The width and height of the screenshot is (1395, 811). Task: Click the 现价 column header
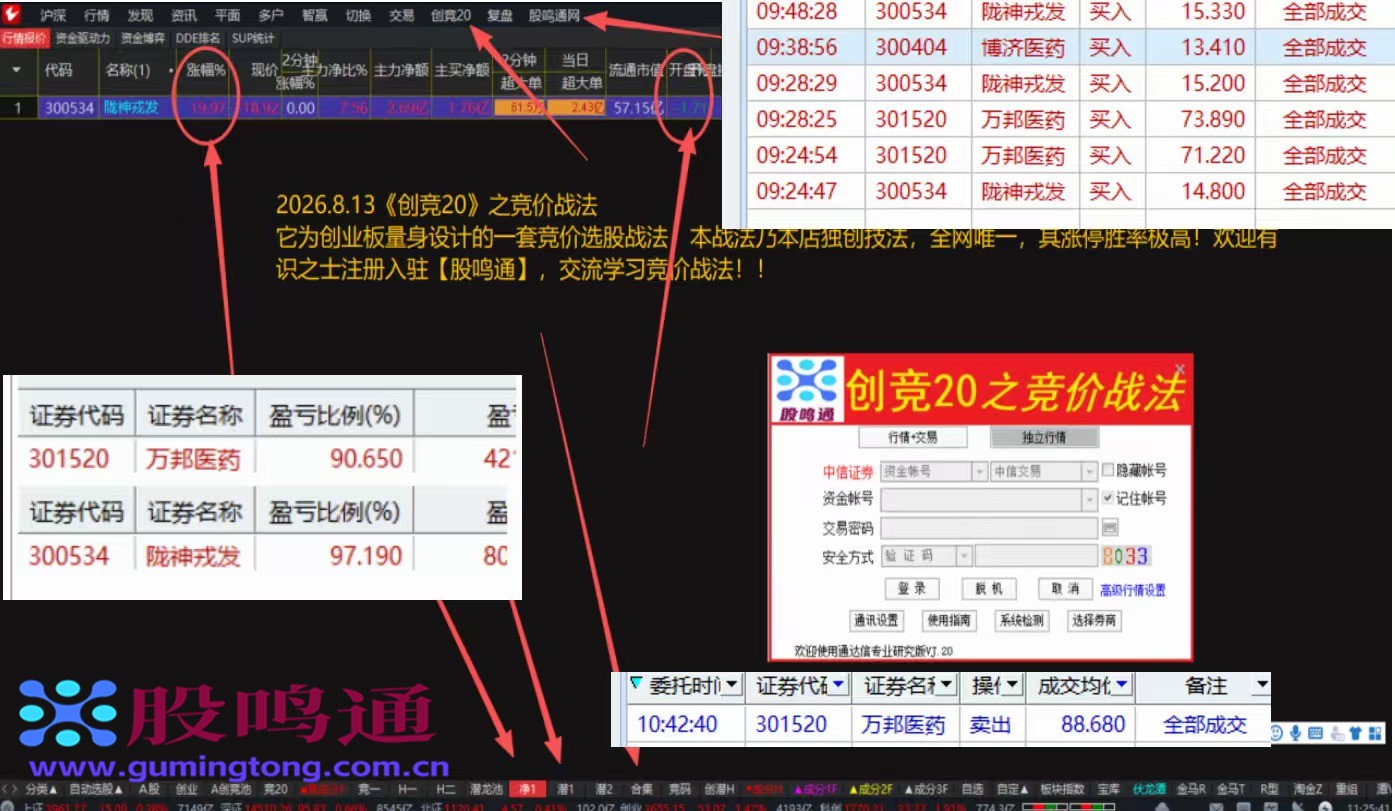[x=264, y=71]
